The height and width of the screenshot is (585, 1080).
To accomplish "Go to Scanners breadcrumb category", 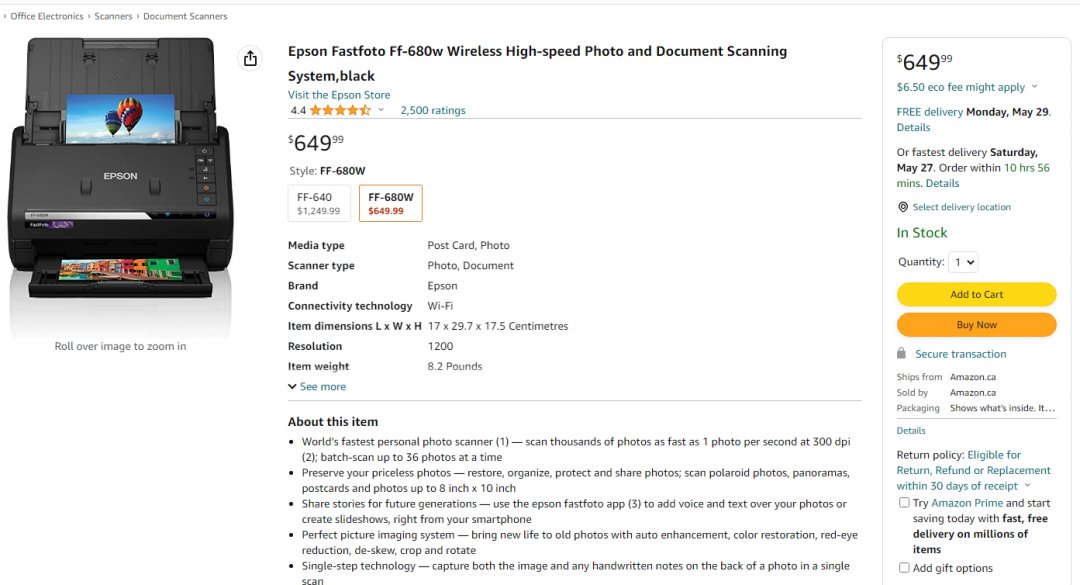I will tap(113, 17).
